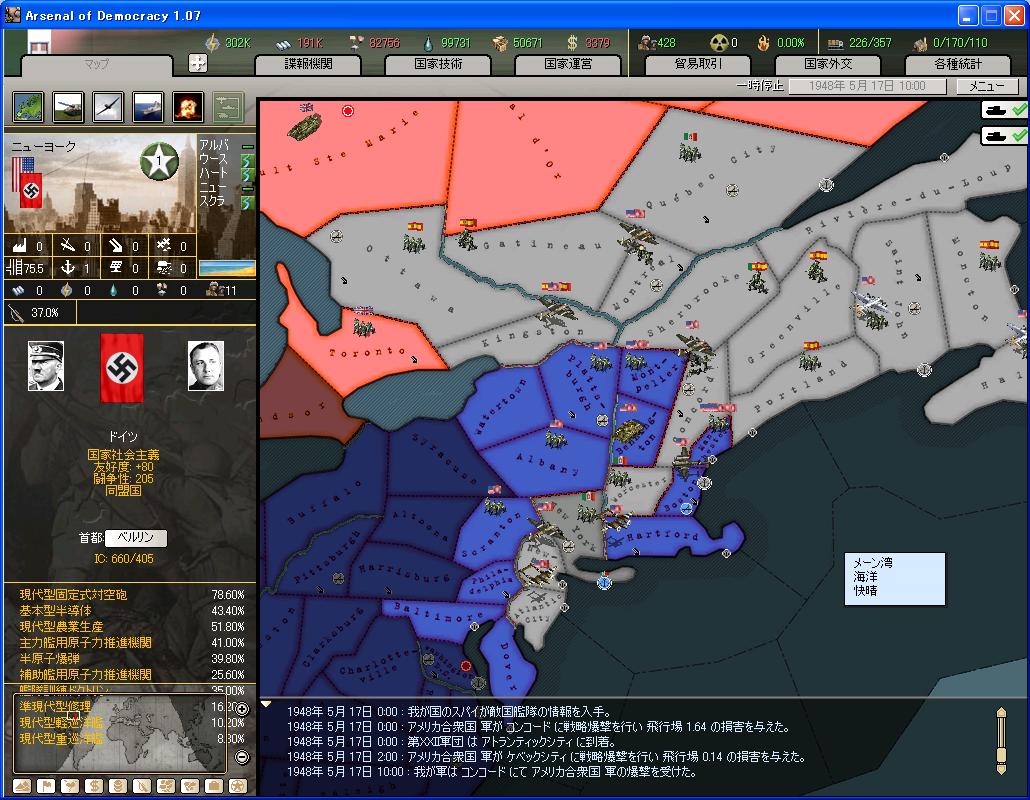Screen dimensions: 1030x800
Task: Open the nuclear explosion icon
Action: (188, 106)
